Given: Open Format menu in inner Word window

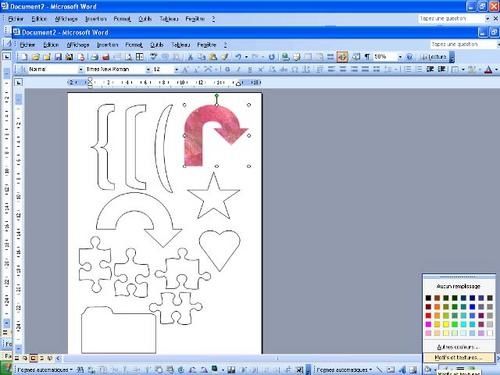Looking at the screenshot, I should (x=134, y=45).
